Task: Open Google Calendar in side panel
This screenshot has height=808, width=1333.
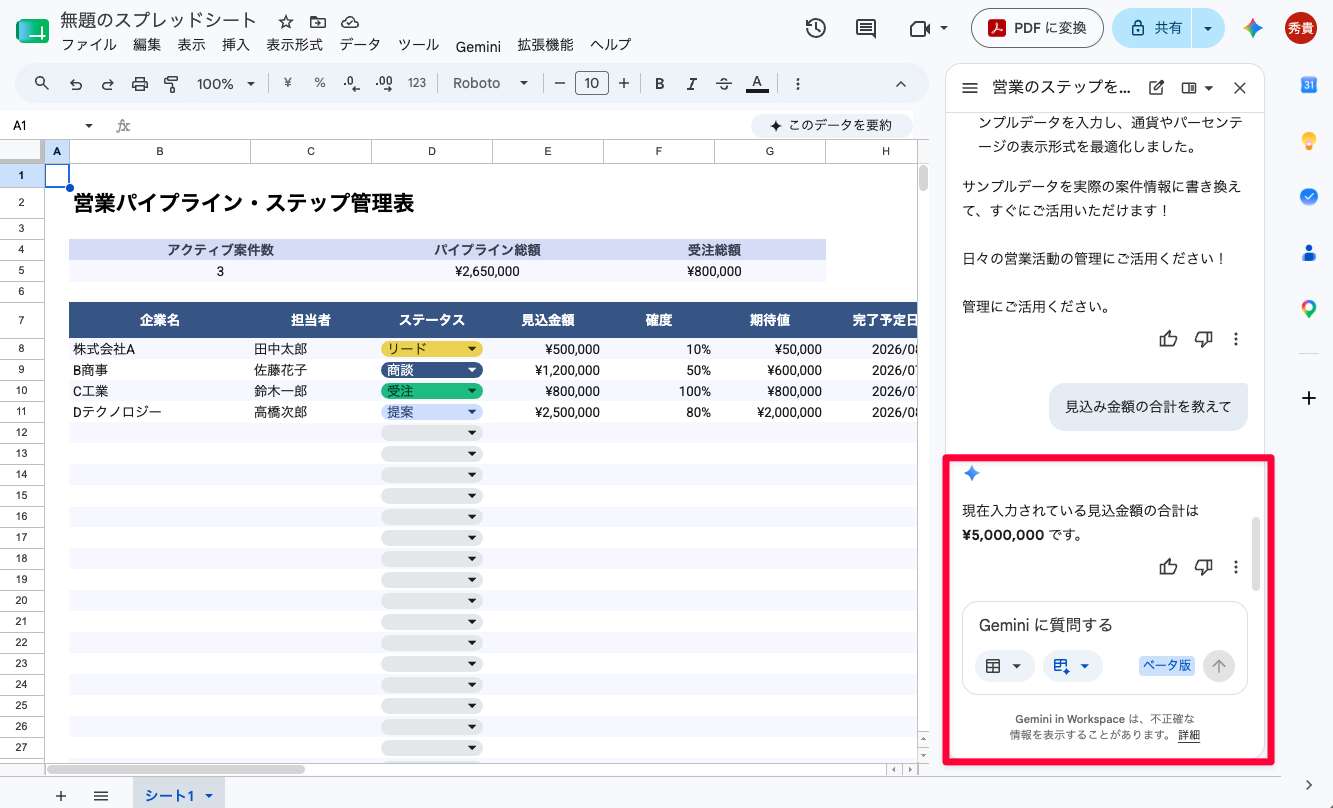Action: [1308, 85]
